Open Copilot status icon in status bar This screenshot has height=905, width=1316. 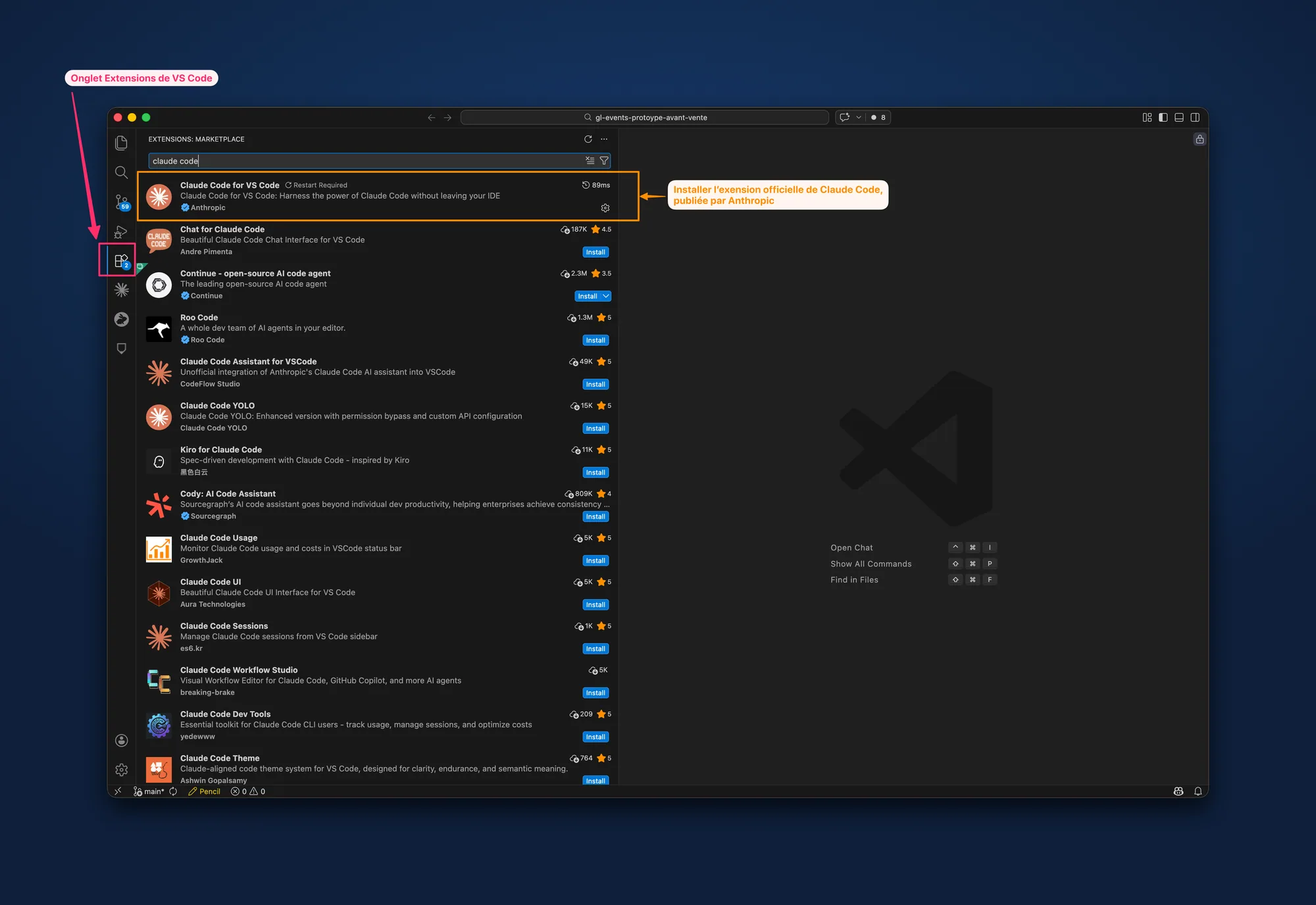pyautogui.click(x=1178, y=791)
